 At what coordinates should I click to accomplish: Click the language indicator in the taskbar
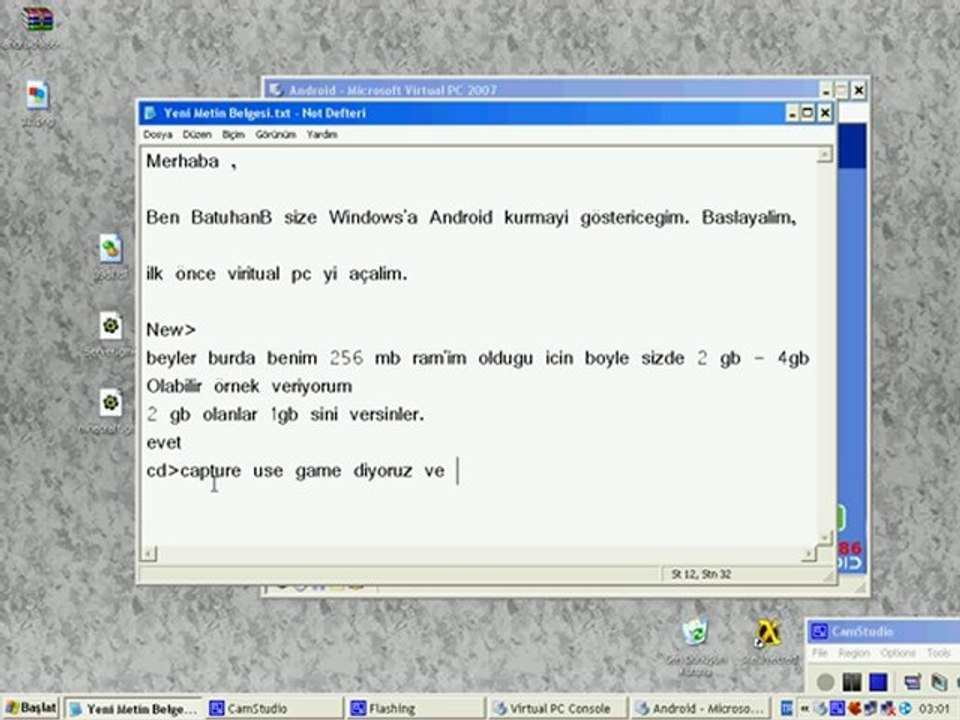coord(787,708)
